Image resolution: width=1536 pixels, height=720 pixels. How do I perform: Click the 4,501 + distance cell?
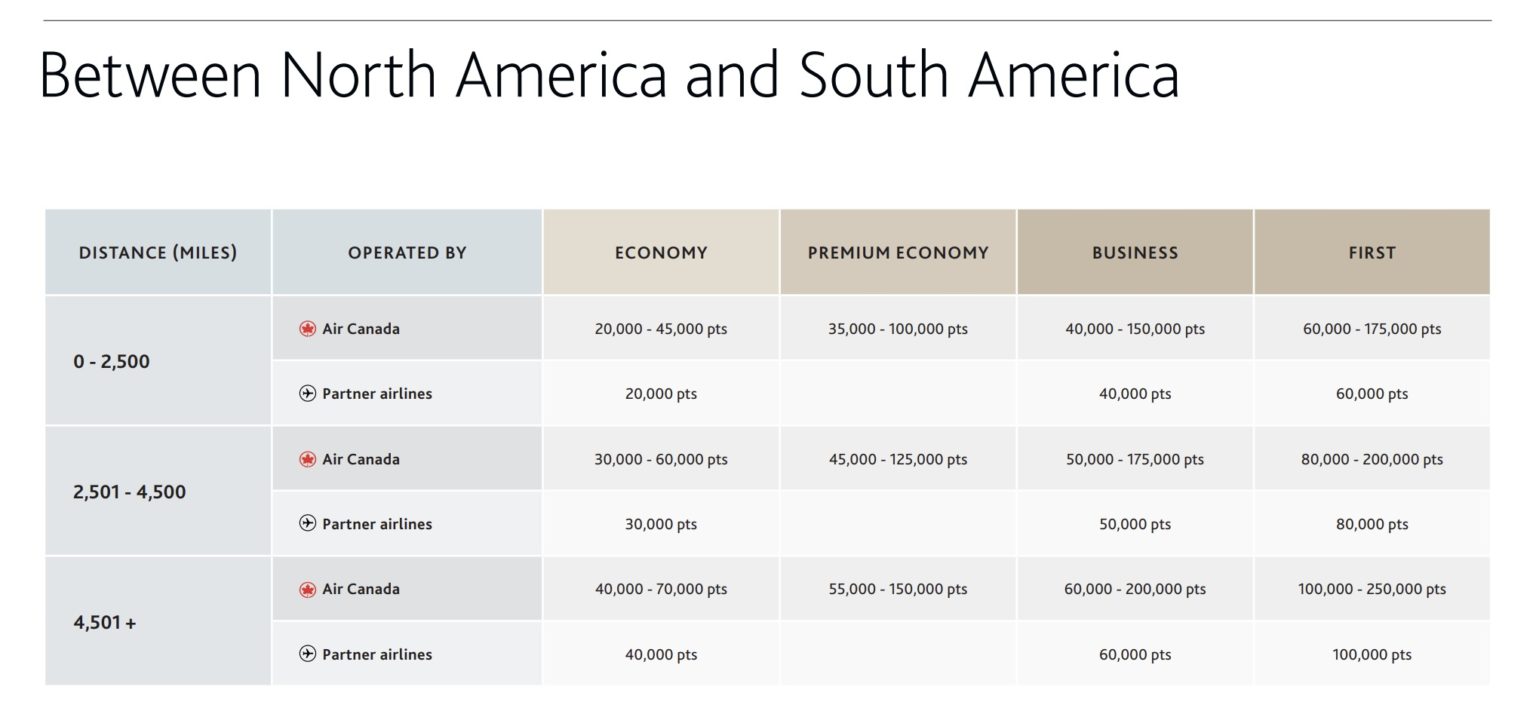coord(158,622)
